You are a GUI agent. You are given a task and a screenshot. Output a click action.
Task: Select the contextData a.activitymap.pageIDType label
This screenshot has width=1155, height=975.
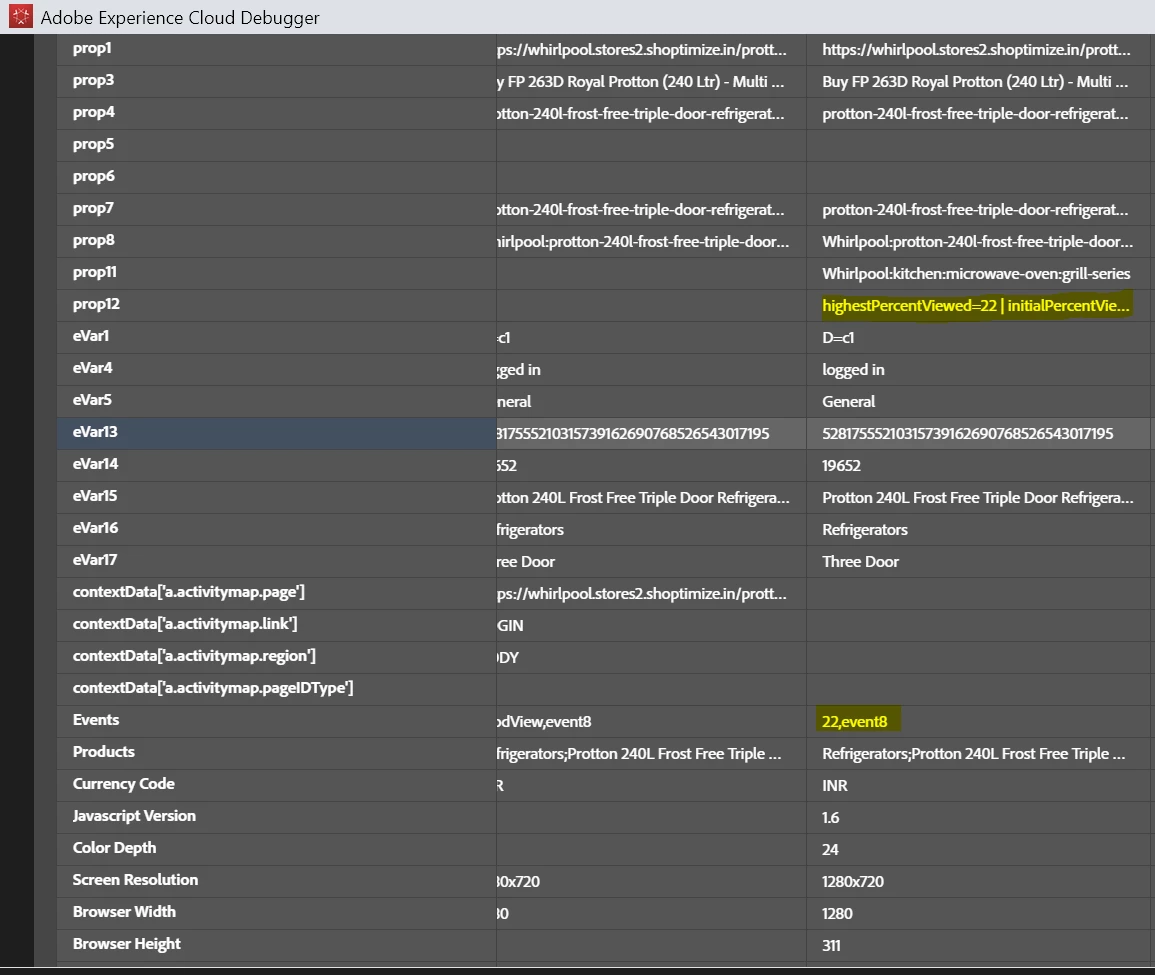pyautogui.click(x=213, y=688)
